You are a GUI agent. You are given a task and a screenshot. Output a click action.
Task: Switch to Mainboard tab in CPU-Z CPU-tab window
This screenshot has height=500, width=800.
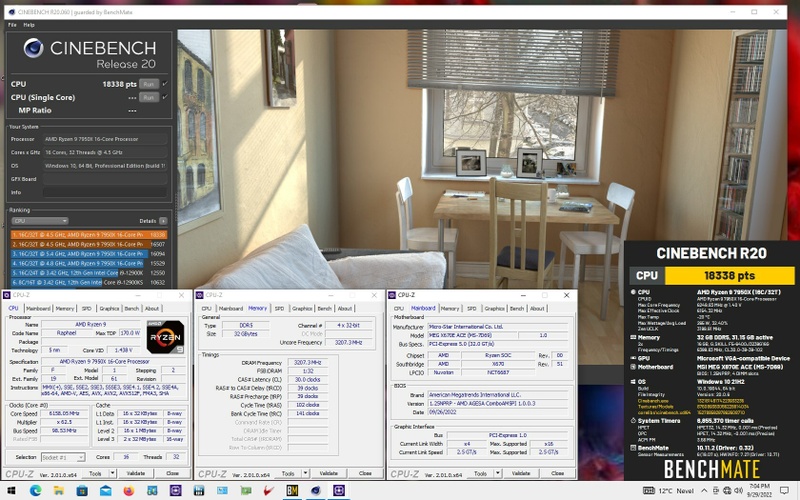click(38, 308)
